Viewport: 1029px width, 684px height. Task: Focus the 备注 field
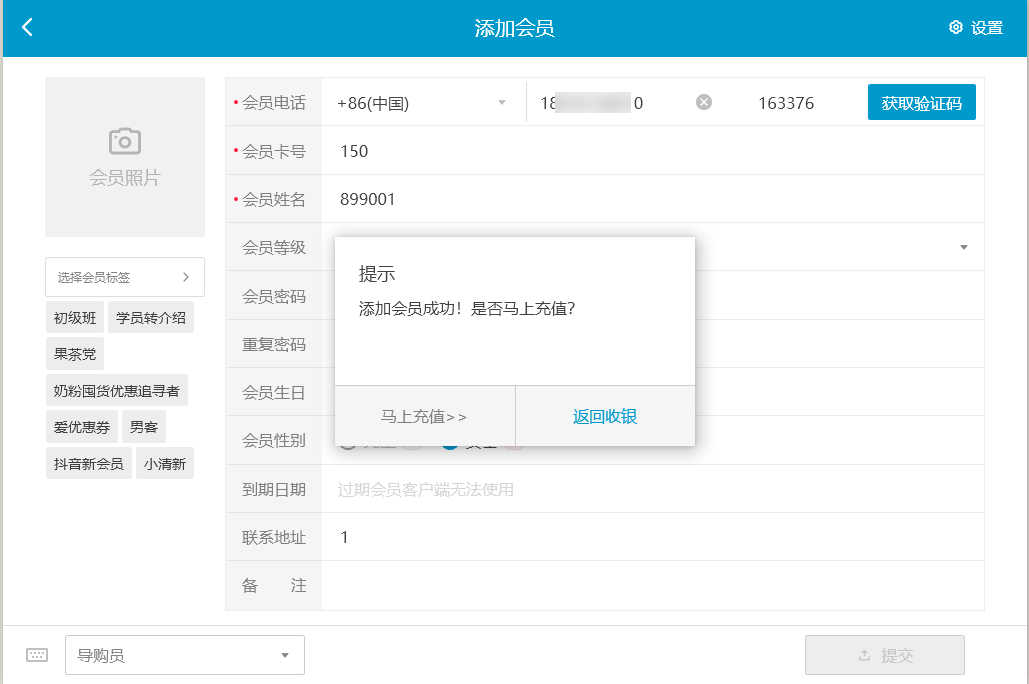click(x=653, y=586)
